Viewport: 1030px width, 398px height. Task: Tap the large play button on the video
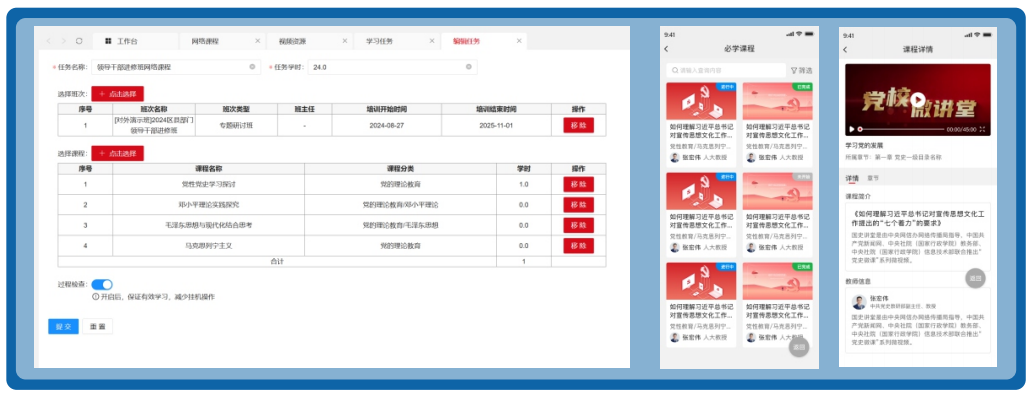pyautogui.click(x=918, y=99)
